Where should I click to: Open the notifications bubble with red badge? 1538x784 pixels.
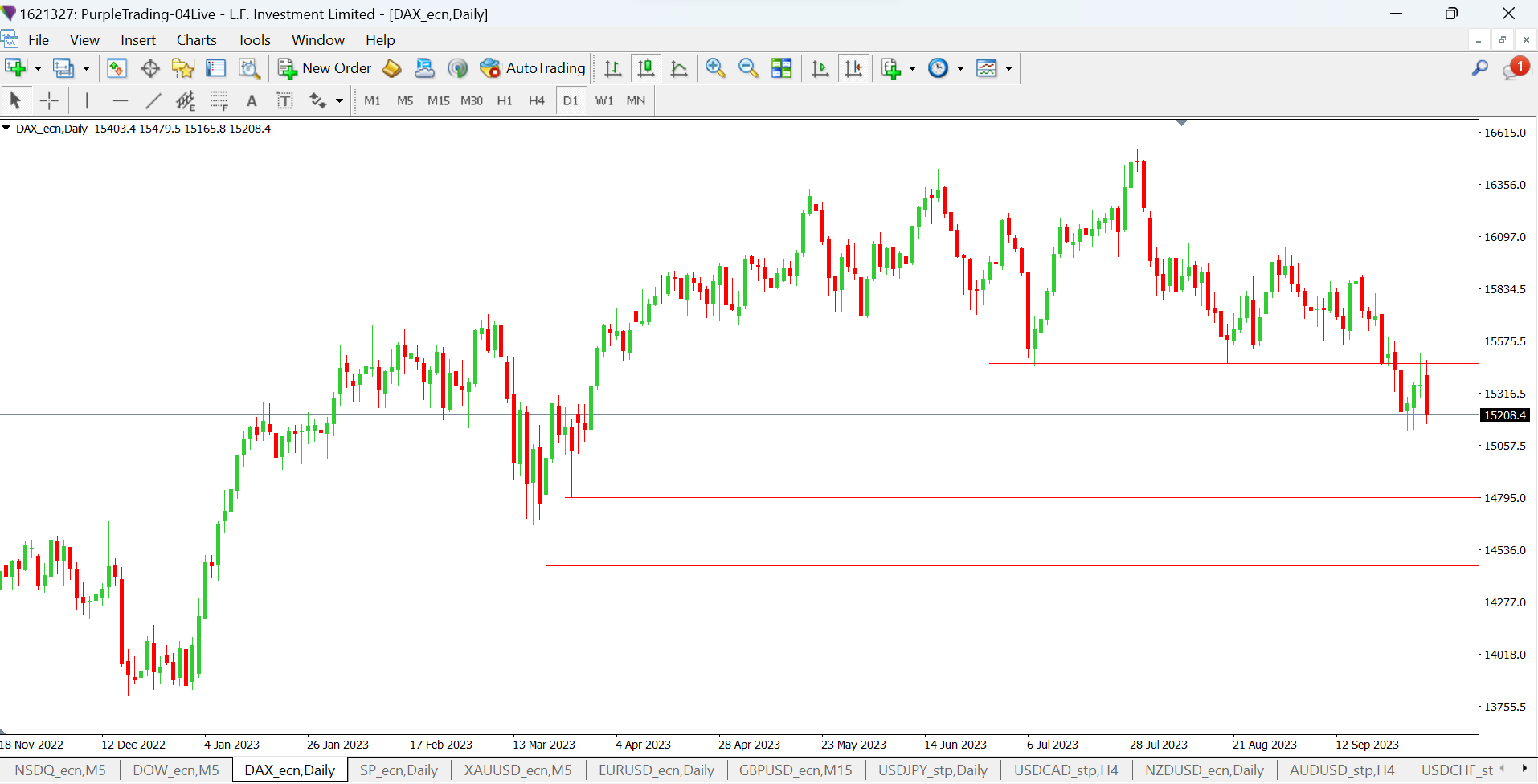click(1515, 68)
